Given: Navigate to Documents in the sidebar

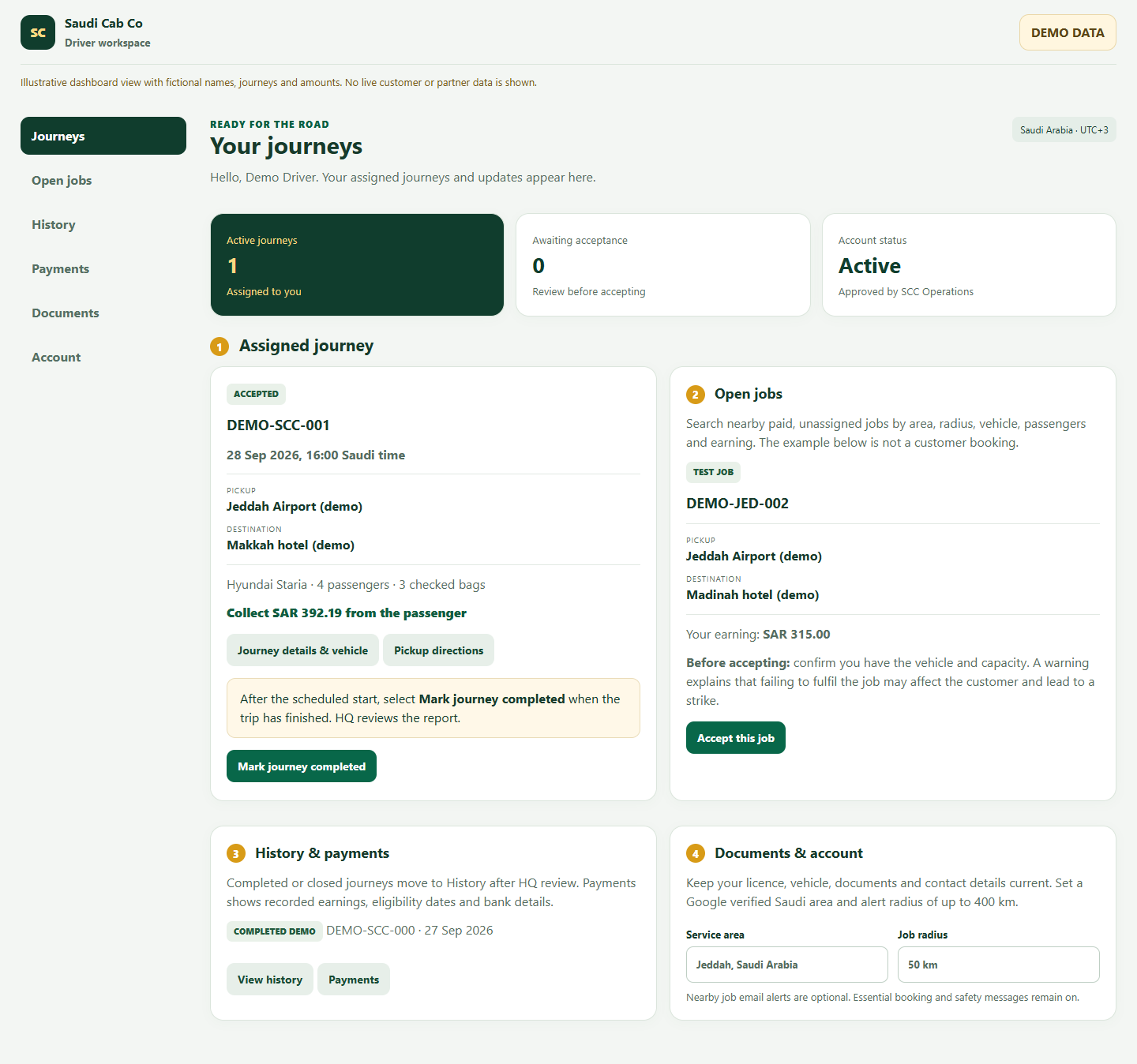Looking at the screenshot, I should 103,313.
